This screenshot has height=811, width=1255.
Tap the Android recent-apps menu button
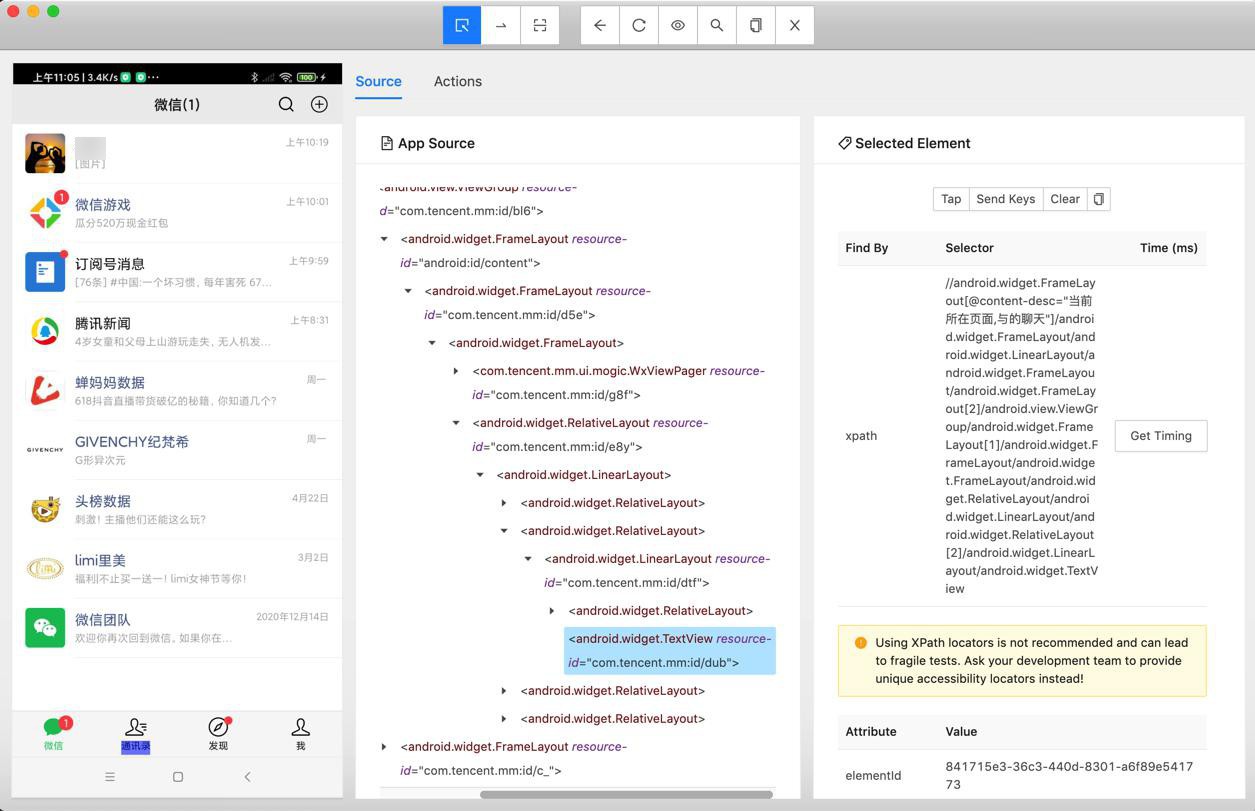click(110, 777)
